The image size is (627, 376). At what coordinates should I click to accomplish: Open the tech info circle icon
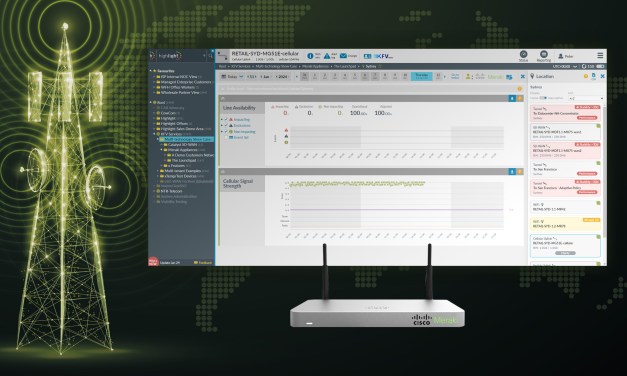click(310, 56)
